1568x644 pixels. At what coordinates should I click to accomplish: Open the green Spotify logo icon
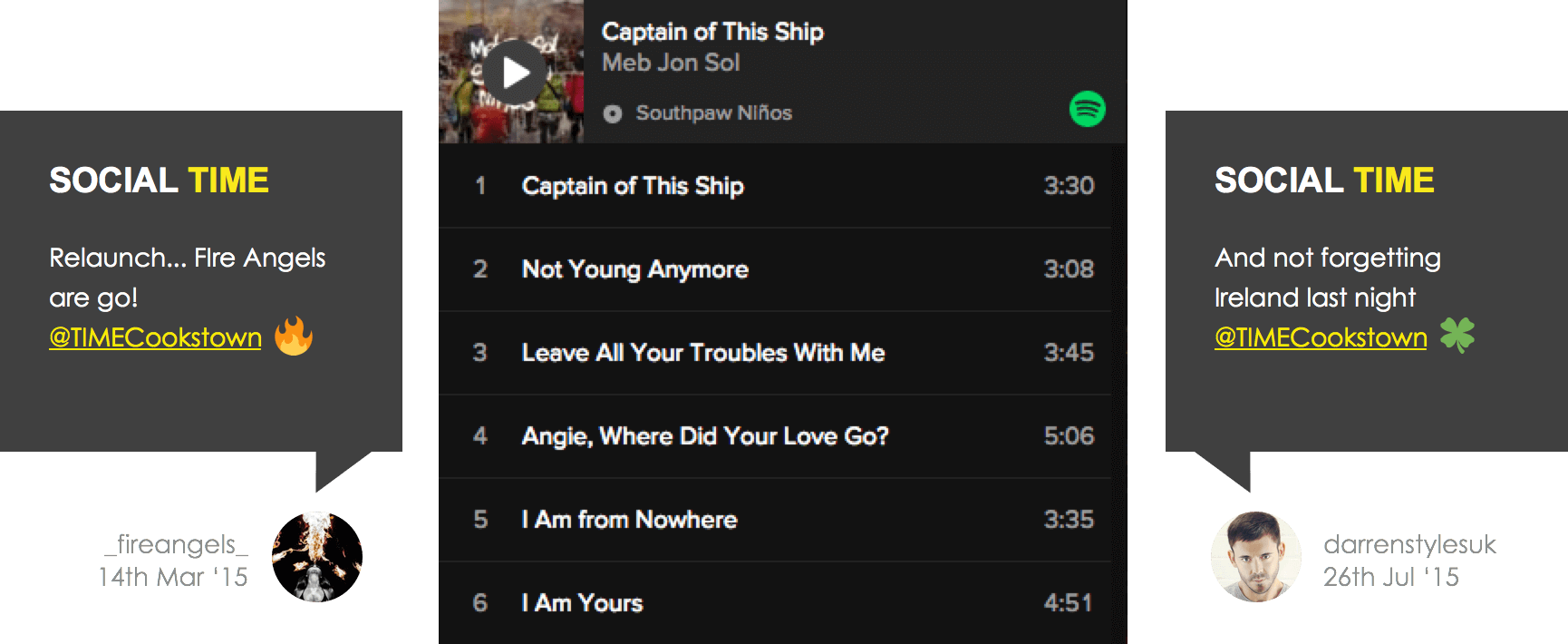tap(1087, 109)
